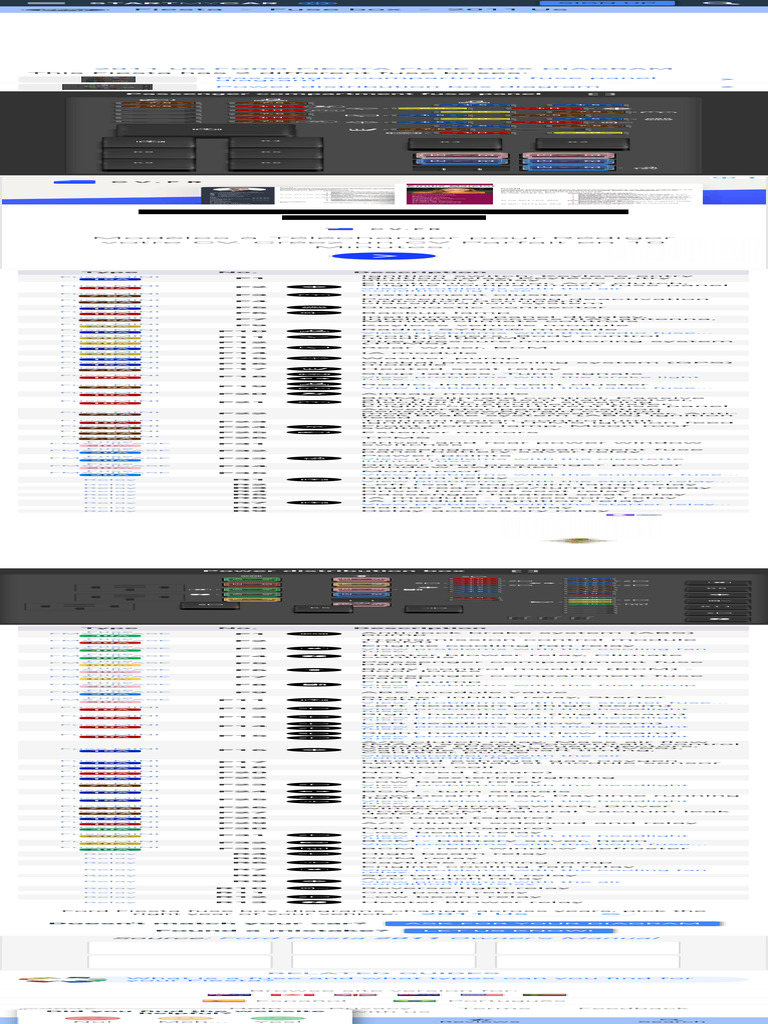Jump to Power distribution box diagram link
This screenshot has height=1024, width=768.
tap(408, 86)
